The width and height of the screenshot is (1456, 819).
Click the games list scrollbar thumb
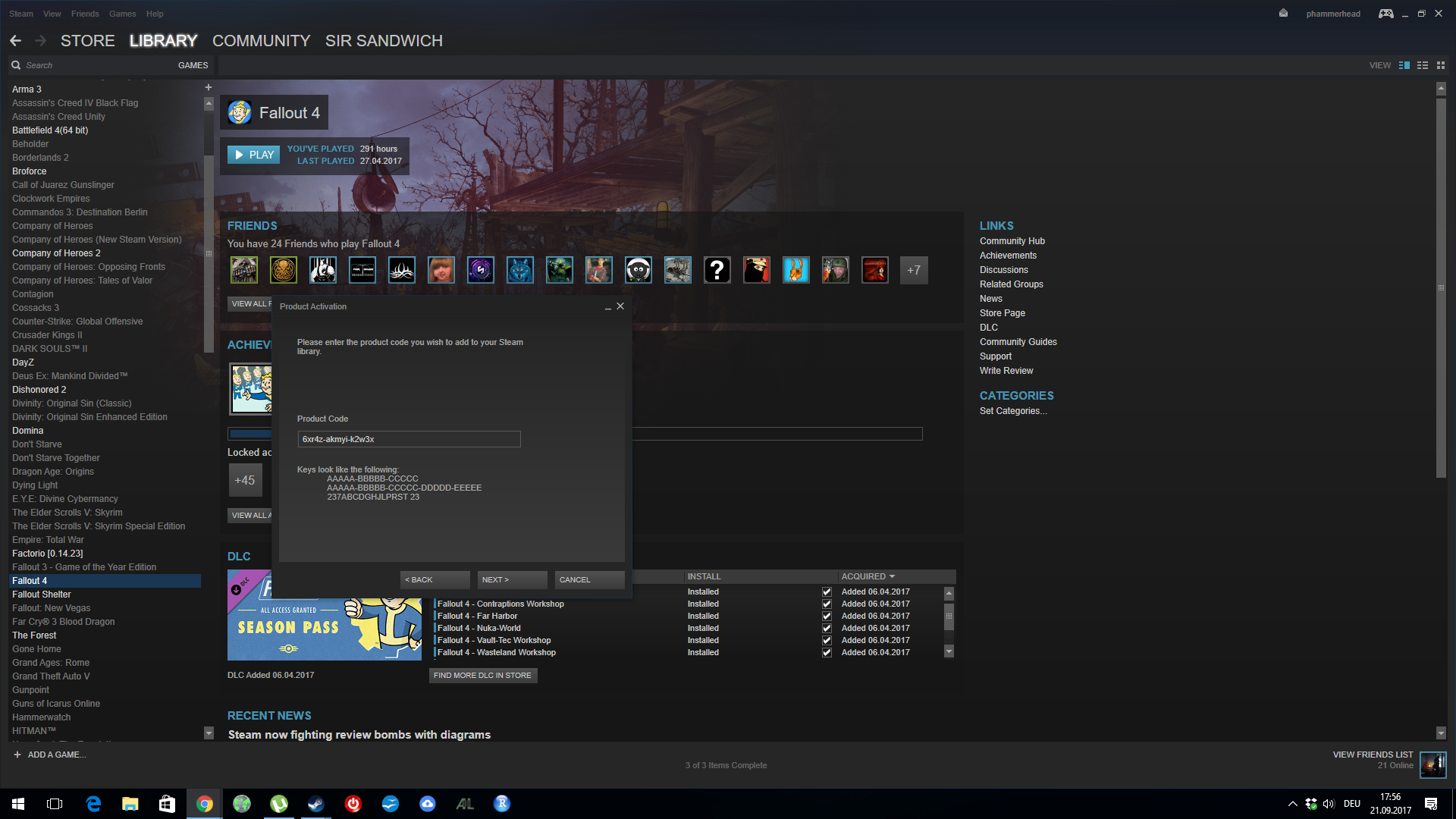[209, 254]
